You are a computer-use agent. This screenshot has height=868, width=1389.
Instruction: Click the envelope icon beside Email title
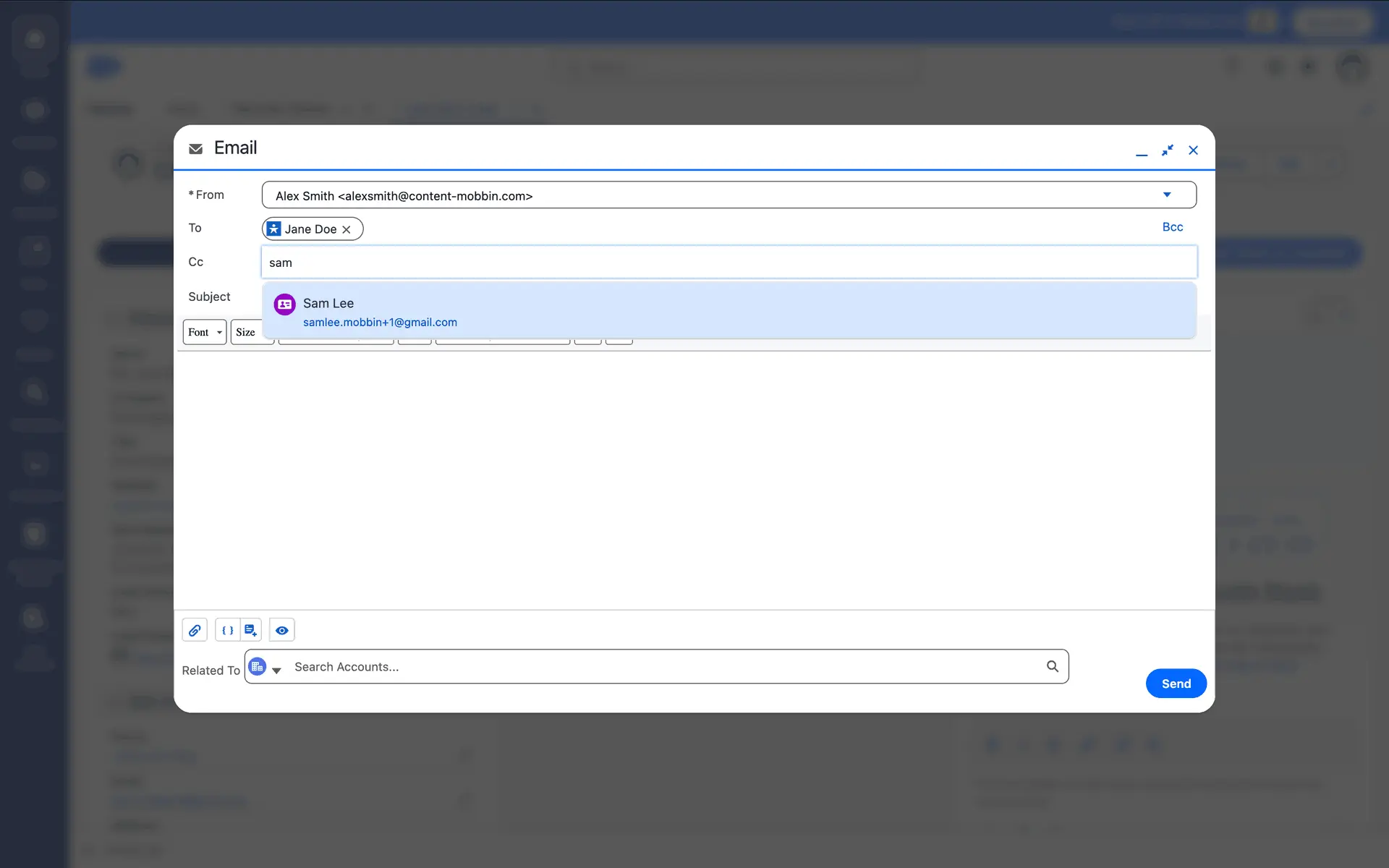pos(195,149)
